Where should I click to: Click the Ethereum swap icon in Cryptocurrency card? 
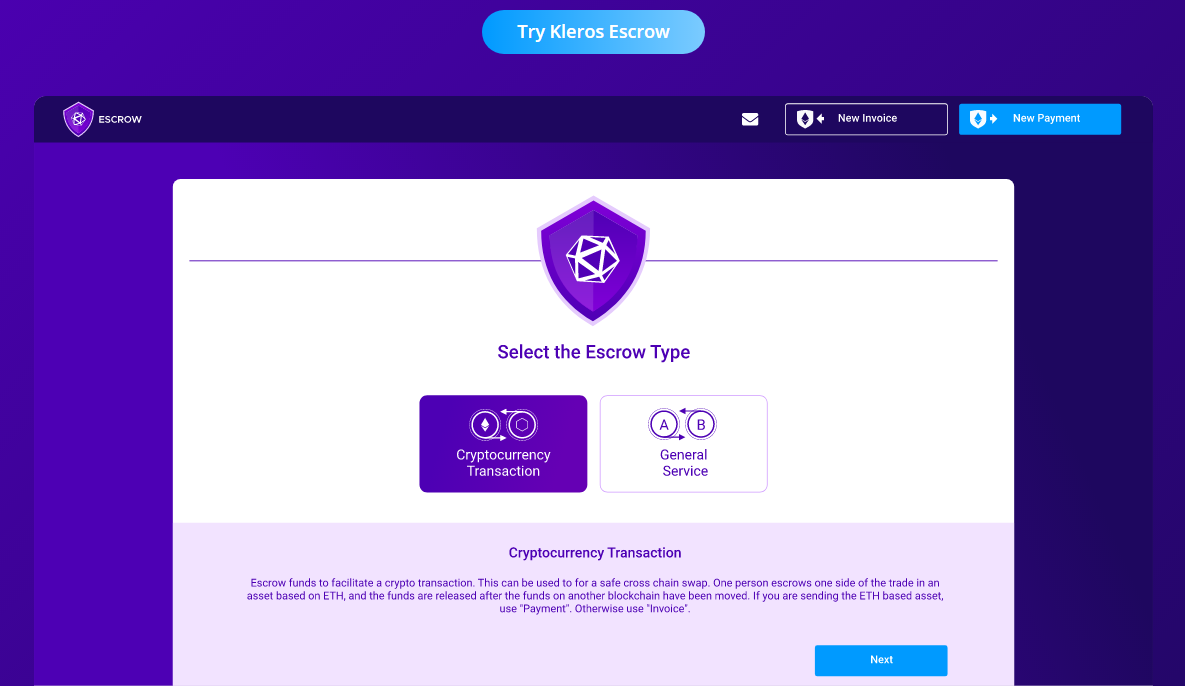(503, 425)
